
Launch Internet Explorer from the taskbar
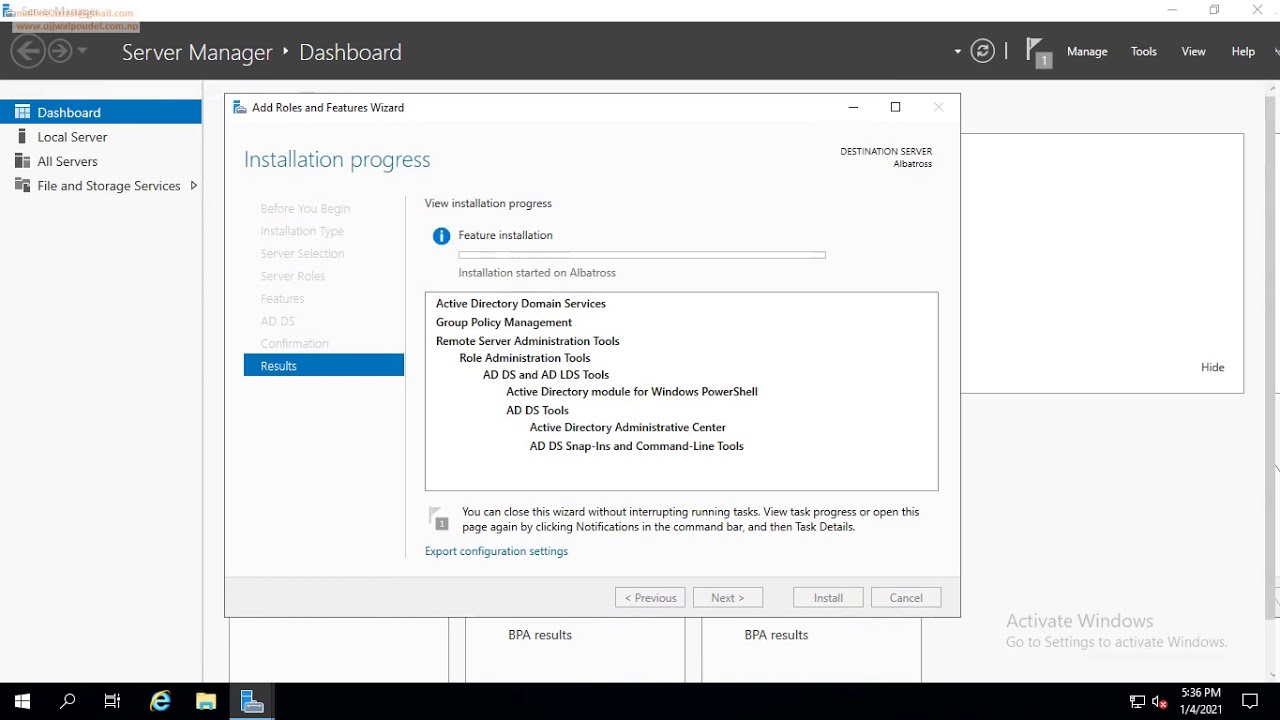(160, 702)
